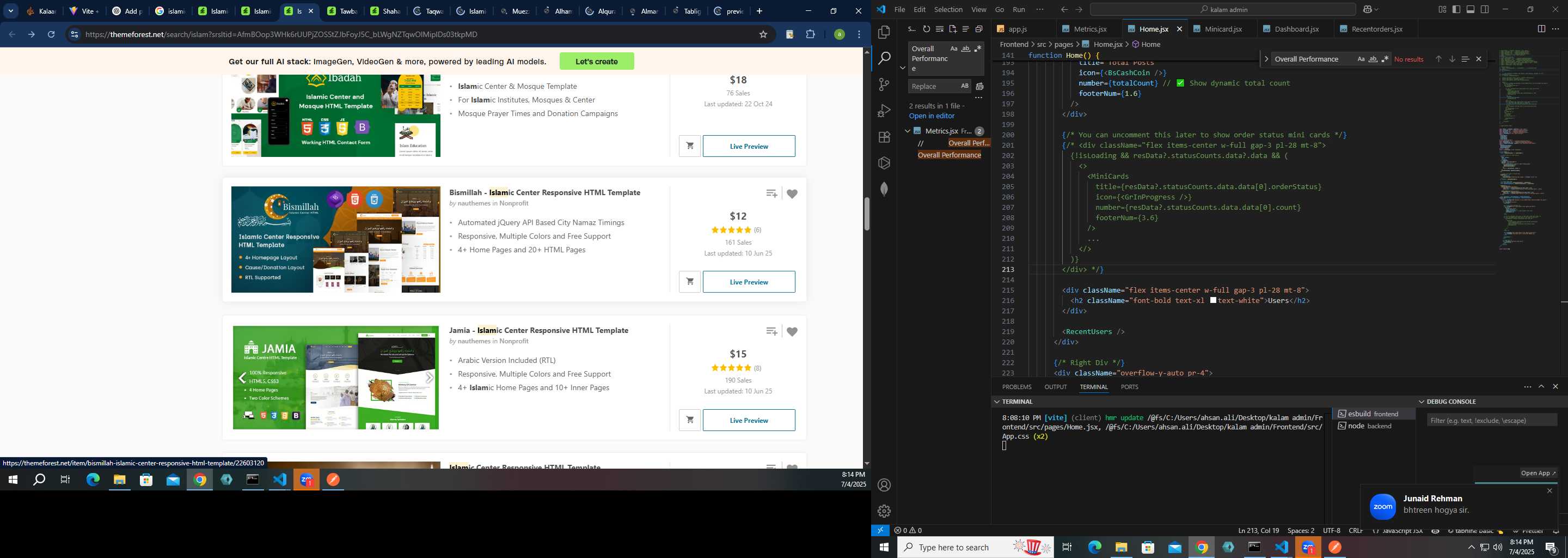1568x558 pixels.
Task: Clear the search results in Search sidebar
Action: point(939,29)
